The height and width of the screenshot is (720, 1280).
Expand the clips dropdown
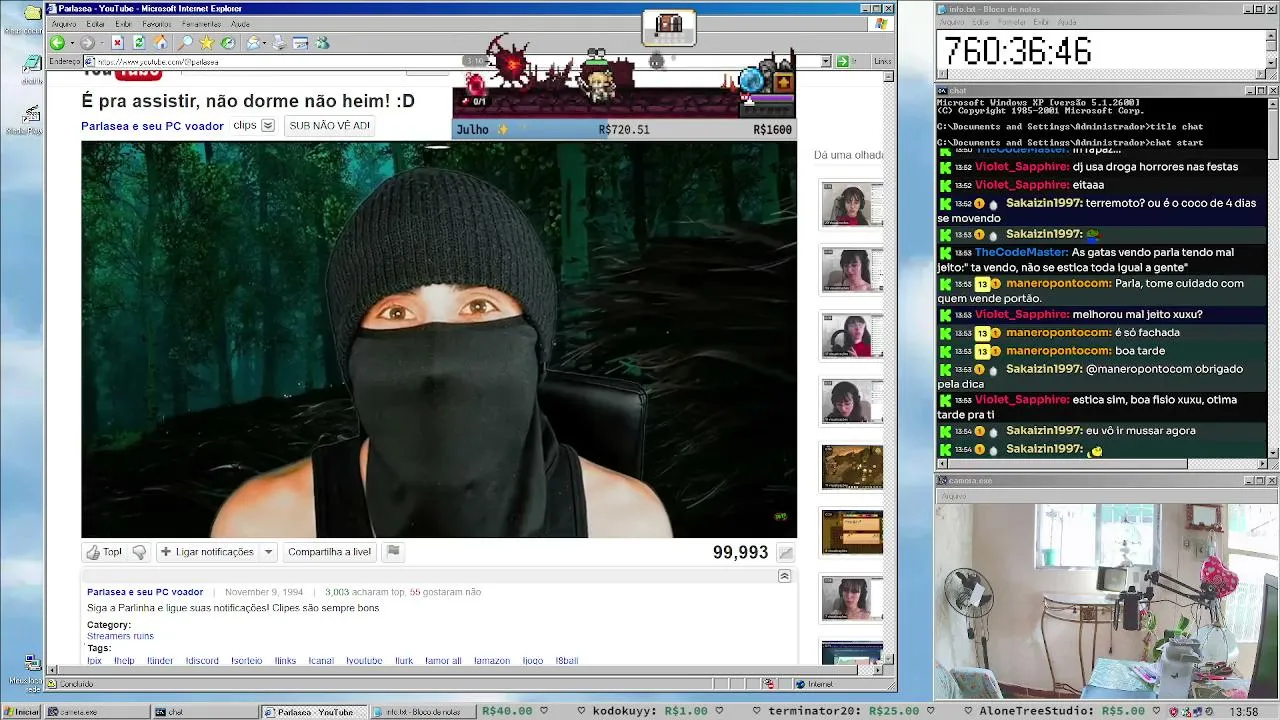pos(268,126)
